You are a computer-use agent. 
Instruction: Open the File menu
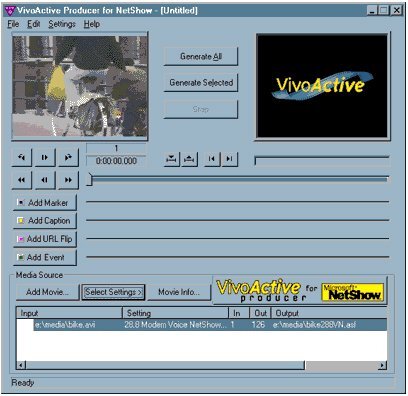coord(13,24)
